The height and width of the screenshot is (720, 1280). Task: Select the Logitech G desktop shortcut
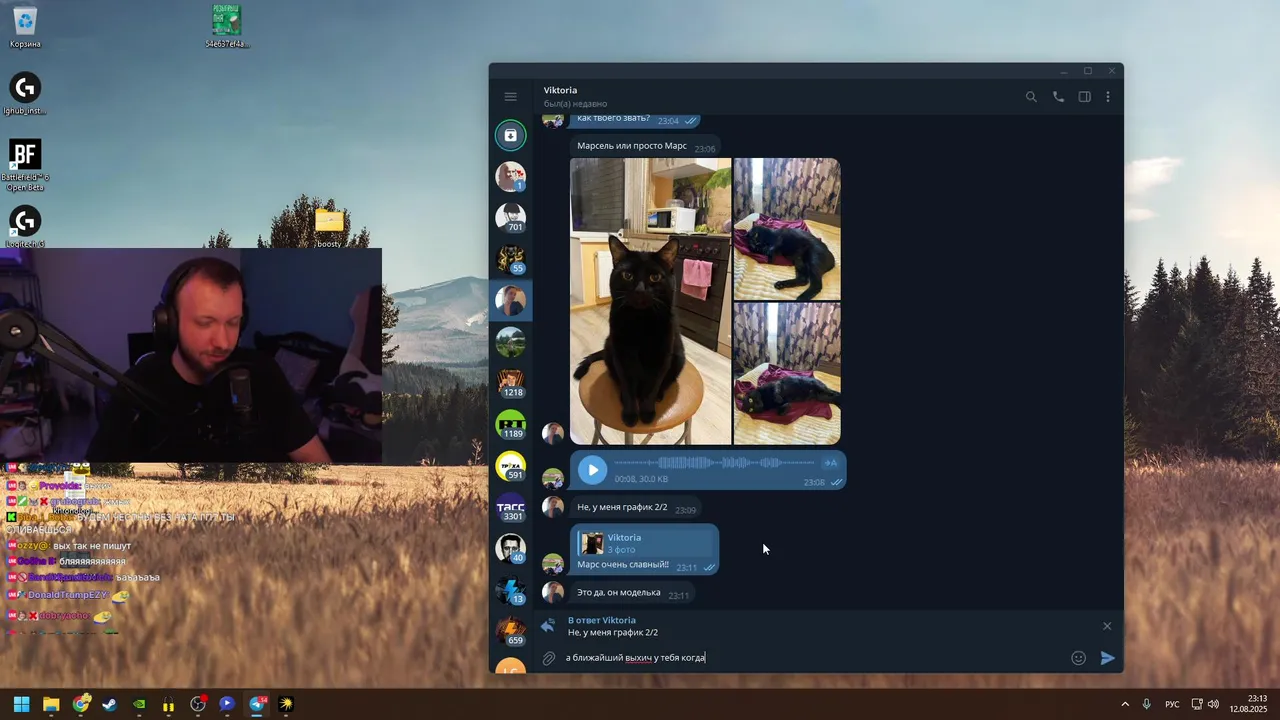pos(25,226)
